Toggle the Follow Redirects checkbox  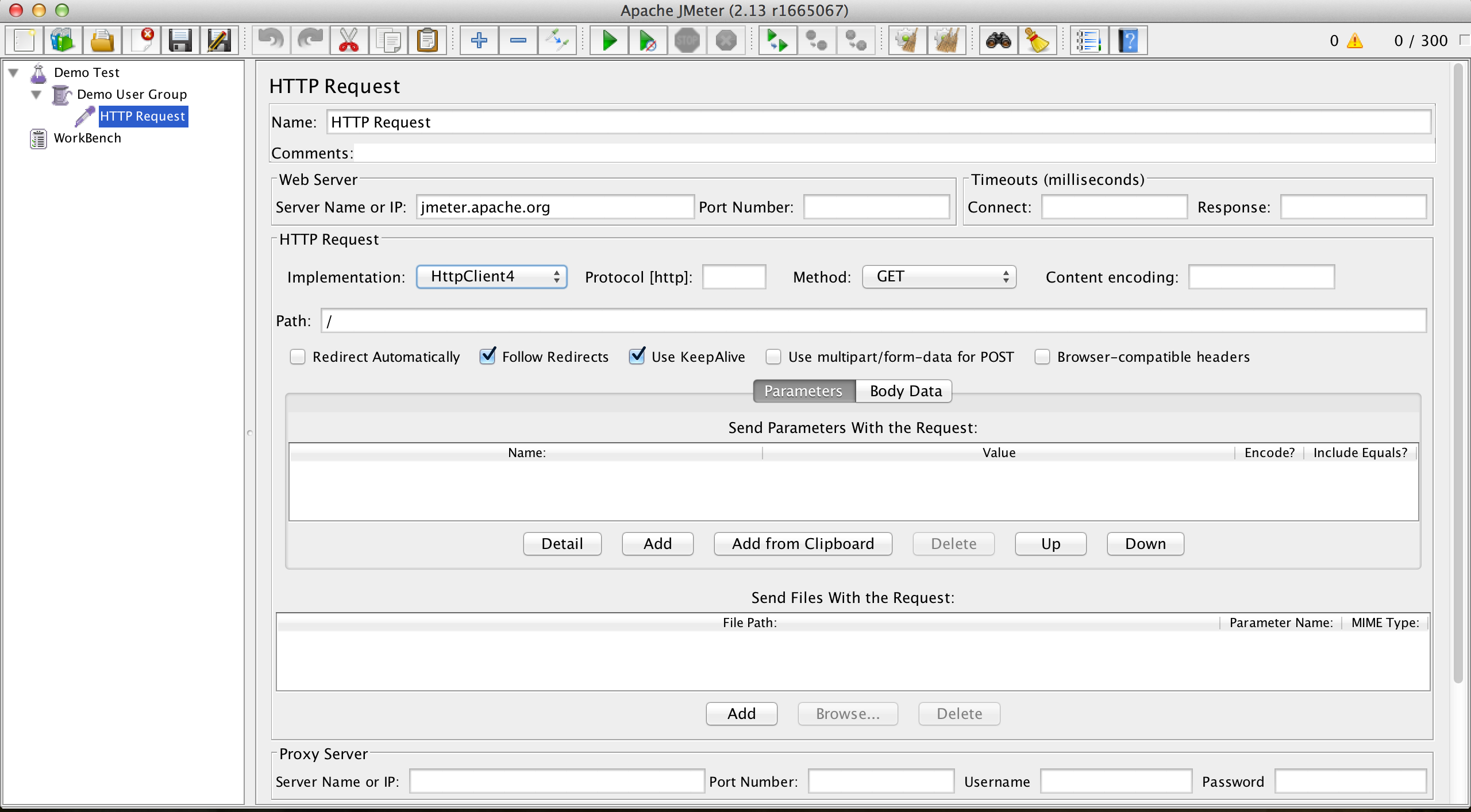pyautogui.click(x=487, y=357)
